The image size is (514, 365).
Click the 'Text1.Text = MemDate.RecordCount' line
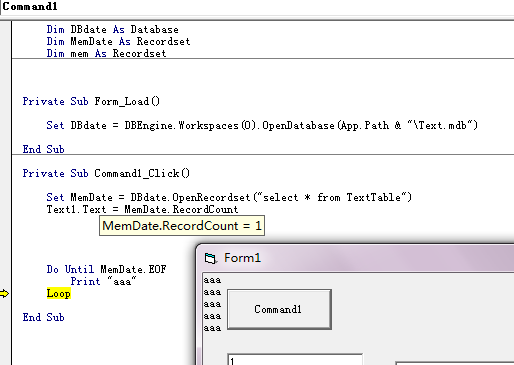click(142, 209)
